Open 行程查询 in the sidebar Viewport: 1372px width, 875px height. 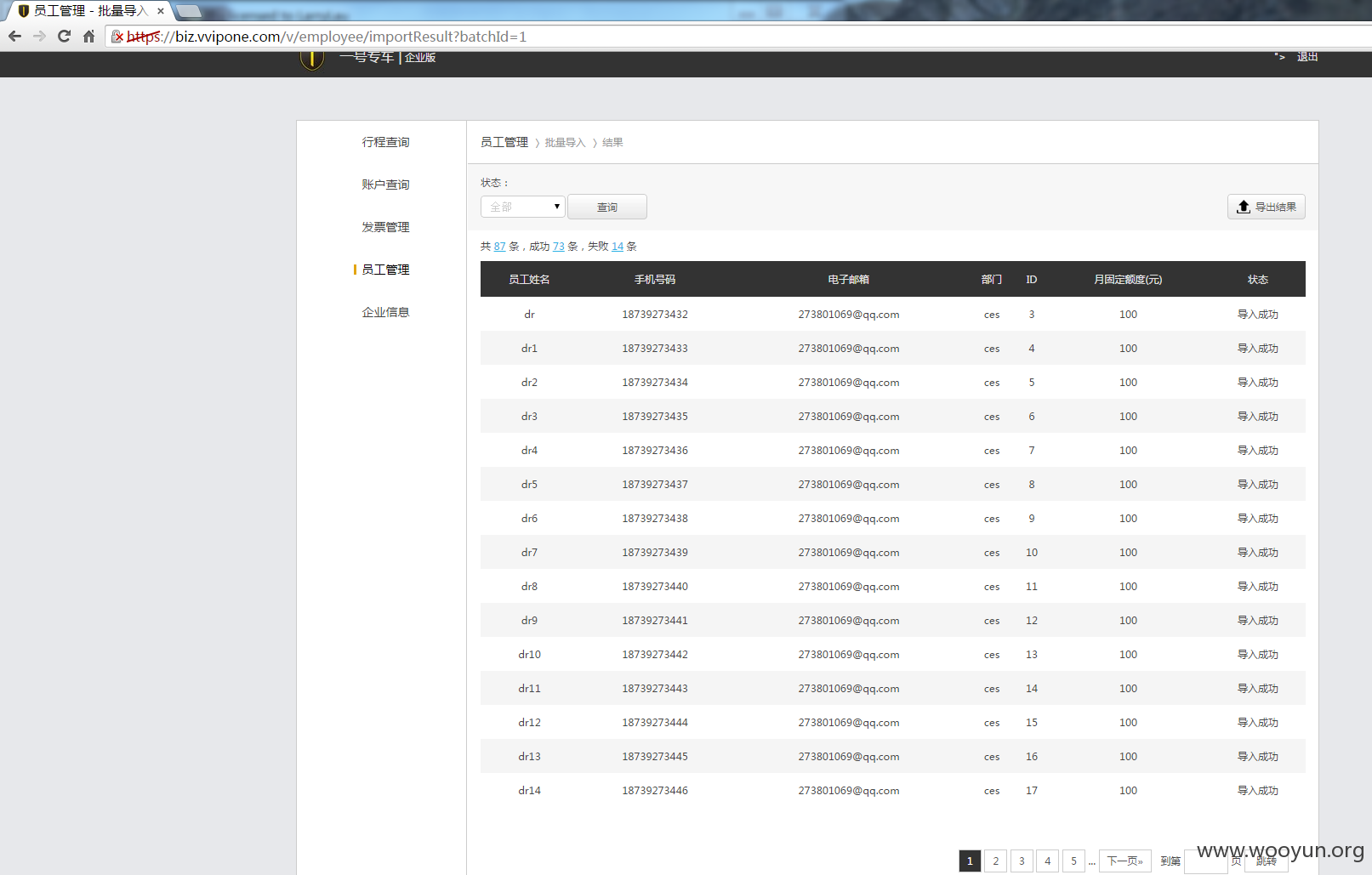click(x=385, y=142)
